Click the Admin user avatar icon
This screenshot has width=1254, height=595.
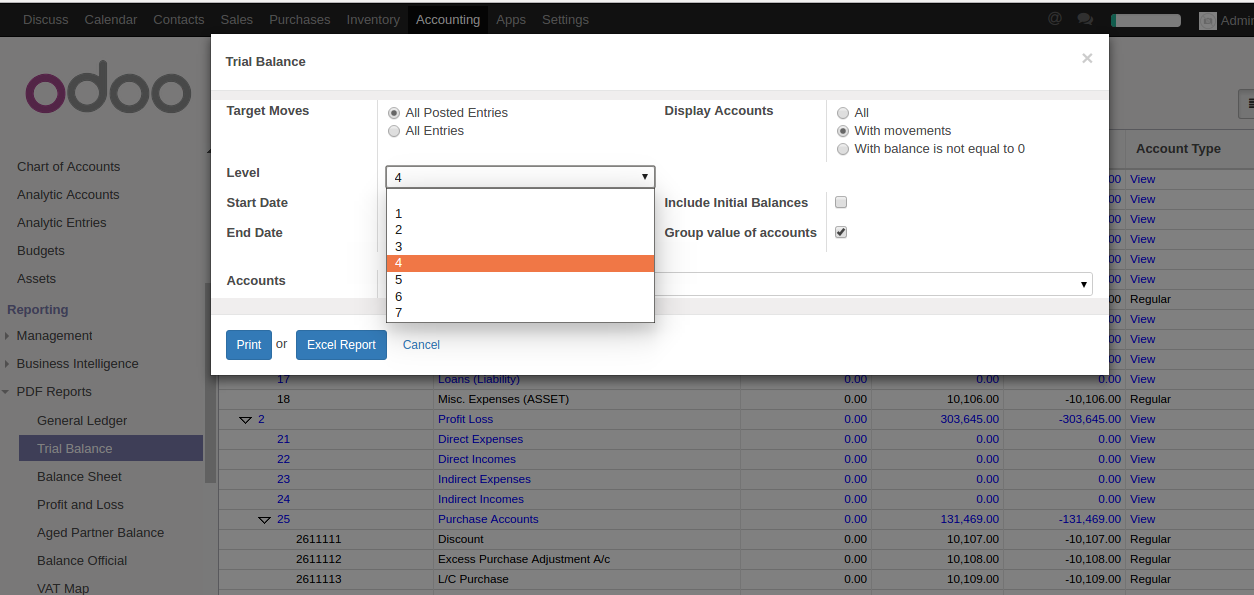coord(1208,20)
